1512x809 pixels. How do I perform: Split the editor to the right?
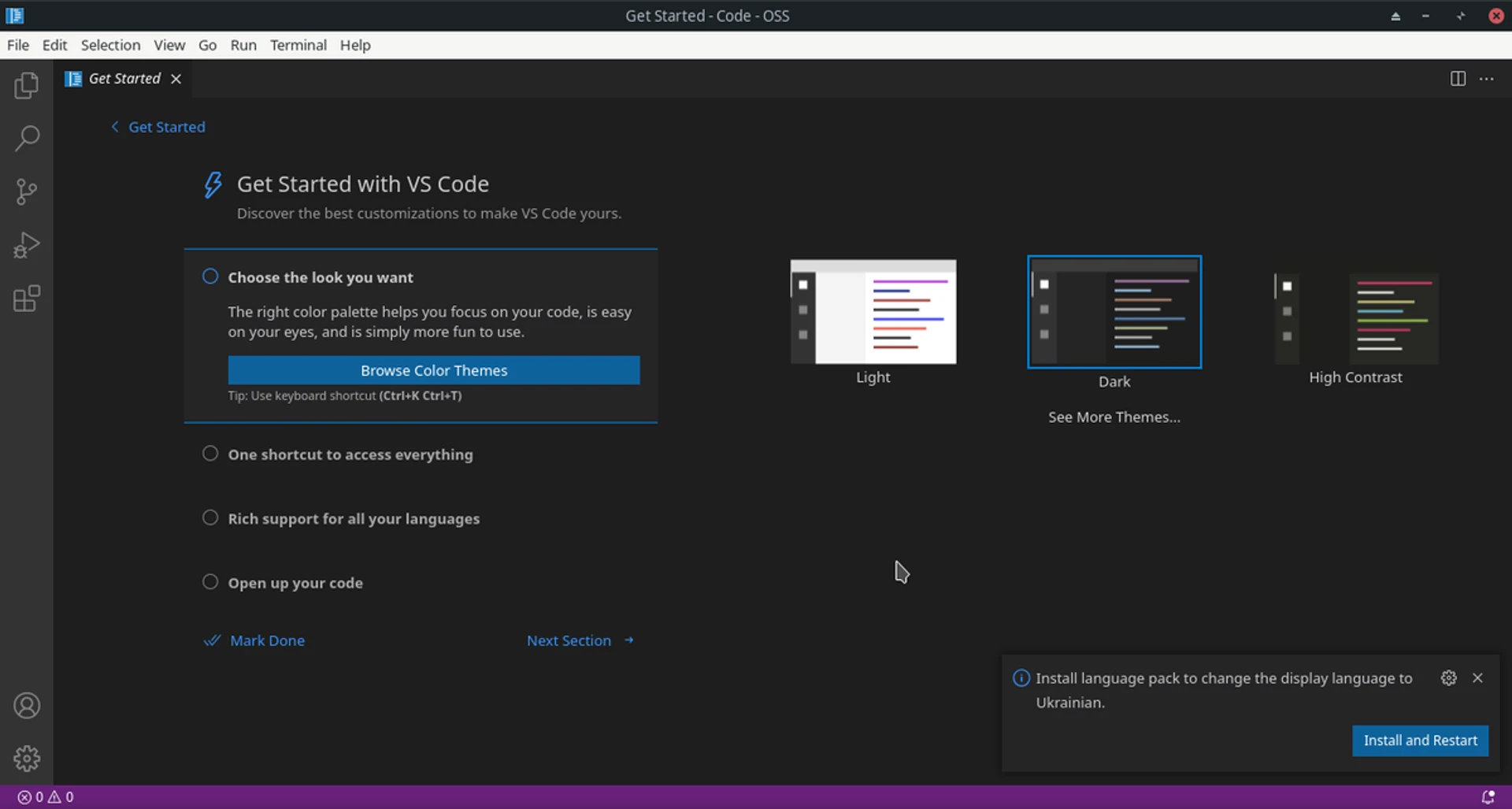pyautogui.click(x=1458, y=79)
